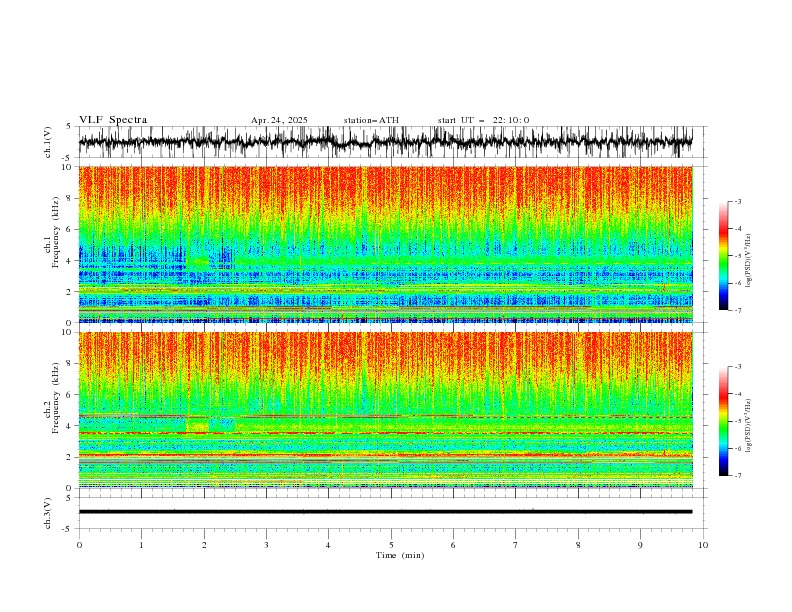This screenshot has height=612, width=792.
Task: Click the ch.2 spectrogram panel
Action: click(385, 410)
